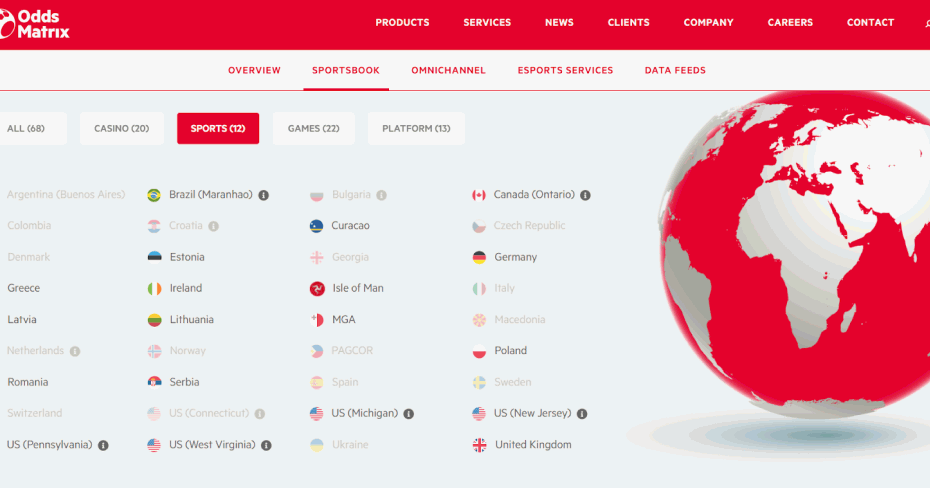Image resolution: width=930 pixels, height=488 pixels.
Task: Open the DATA FEEDS tab
Action: [675, 71]
